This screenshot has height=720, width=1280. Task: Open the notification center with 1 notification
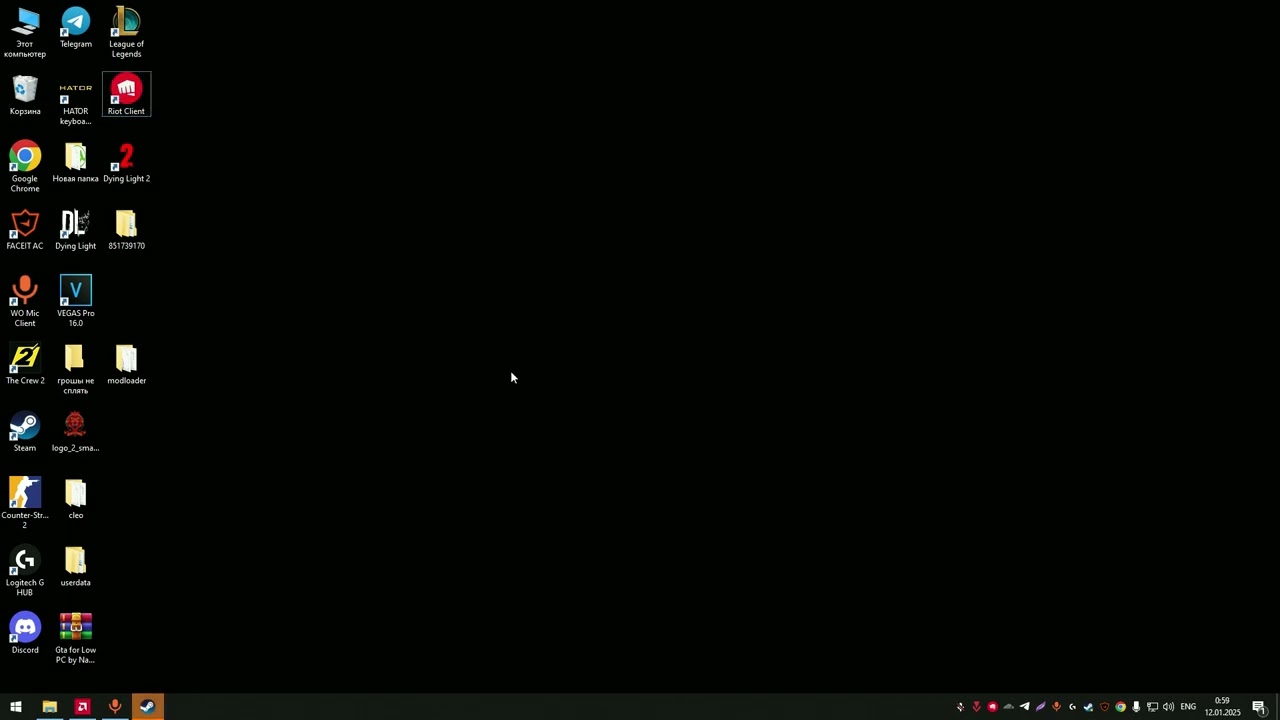click(1259, 707)
